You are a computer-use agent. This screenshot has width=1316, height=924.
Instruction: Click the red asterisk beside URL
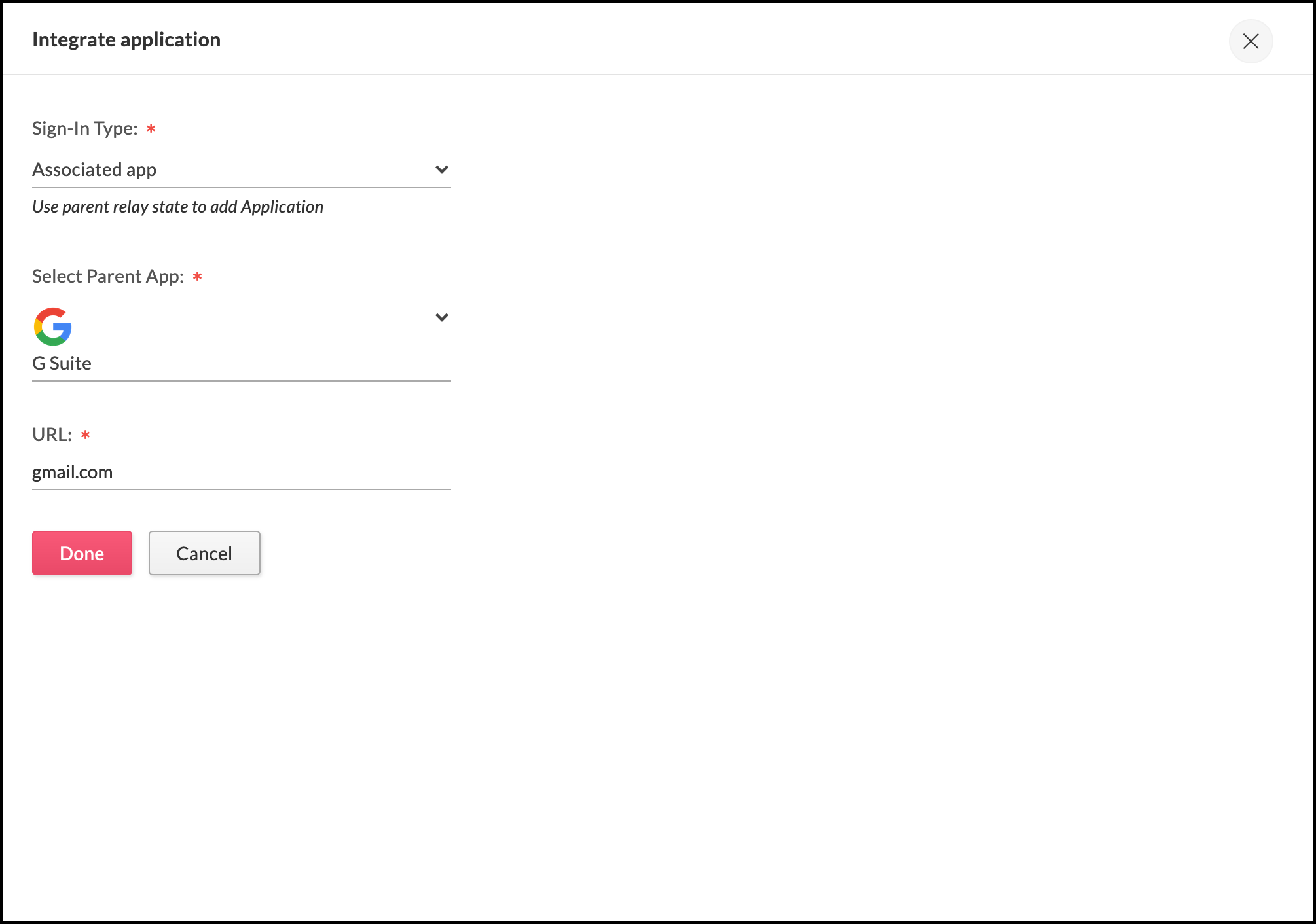point(85,435)
